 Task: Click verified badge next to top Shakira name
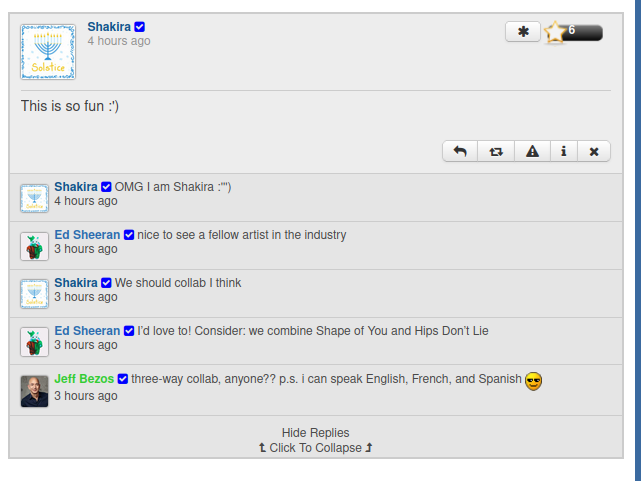139,27
